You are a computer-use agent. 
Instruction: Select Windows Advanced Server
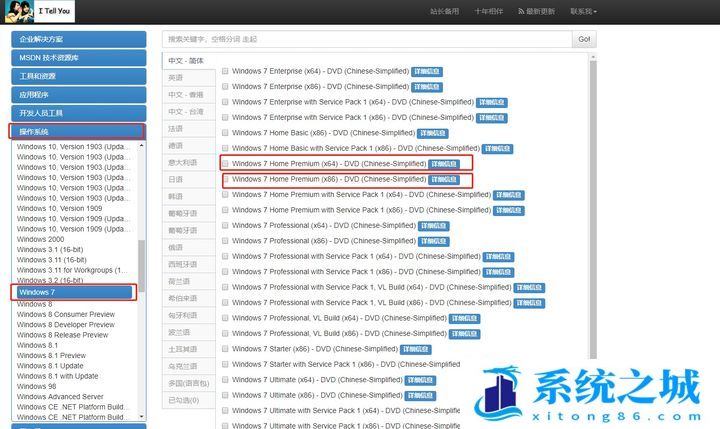(x=60, y=396)
